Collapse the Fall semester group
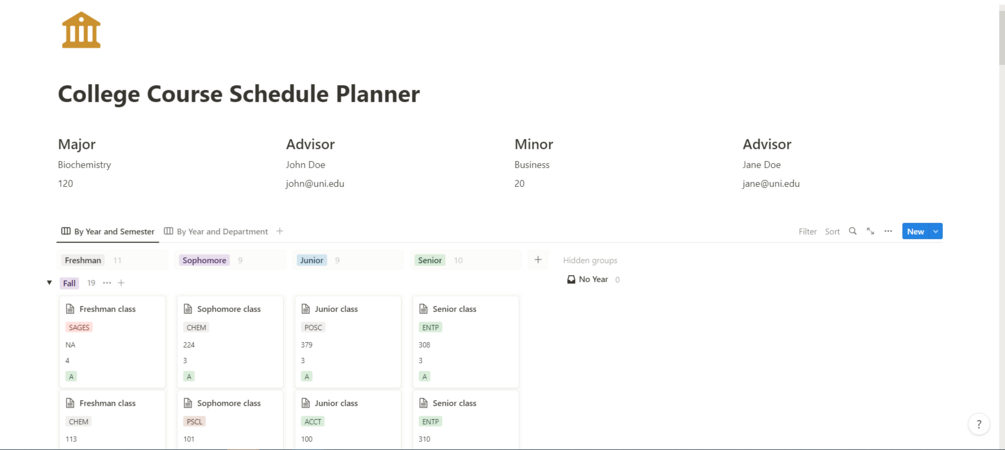Viewport: 1005px width, 450px height. click(x=50, y=283)
